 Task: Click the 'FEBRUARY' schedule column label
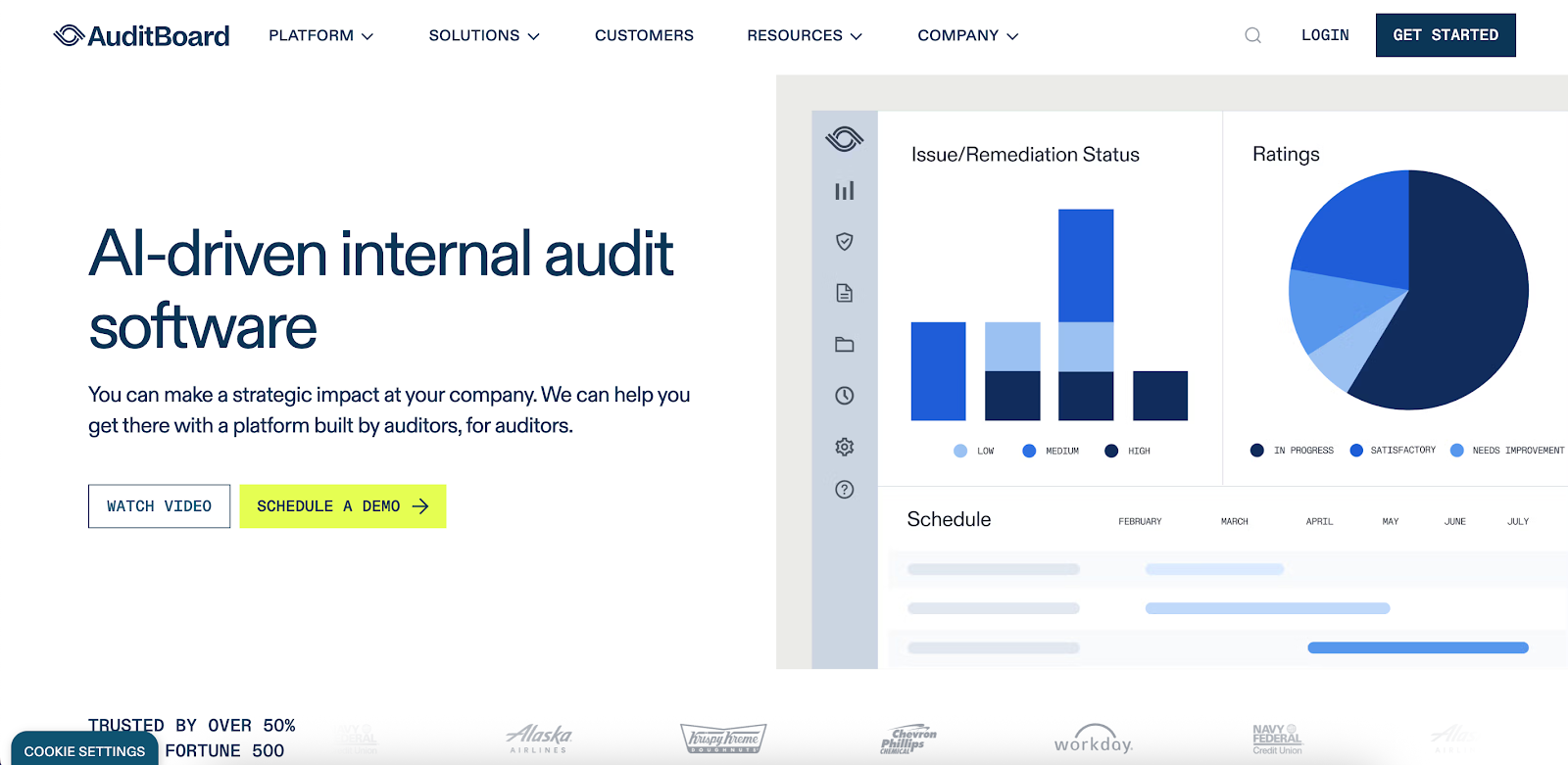pos(1140,522)
